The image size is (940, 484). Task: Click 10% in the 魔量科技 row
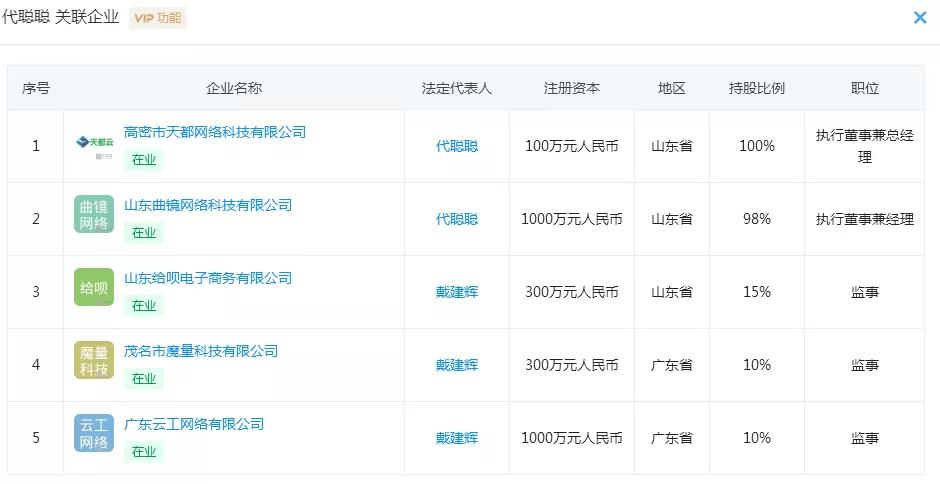[757, 365]
